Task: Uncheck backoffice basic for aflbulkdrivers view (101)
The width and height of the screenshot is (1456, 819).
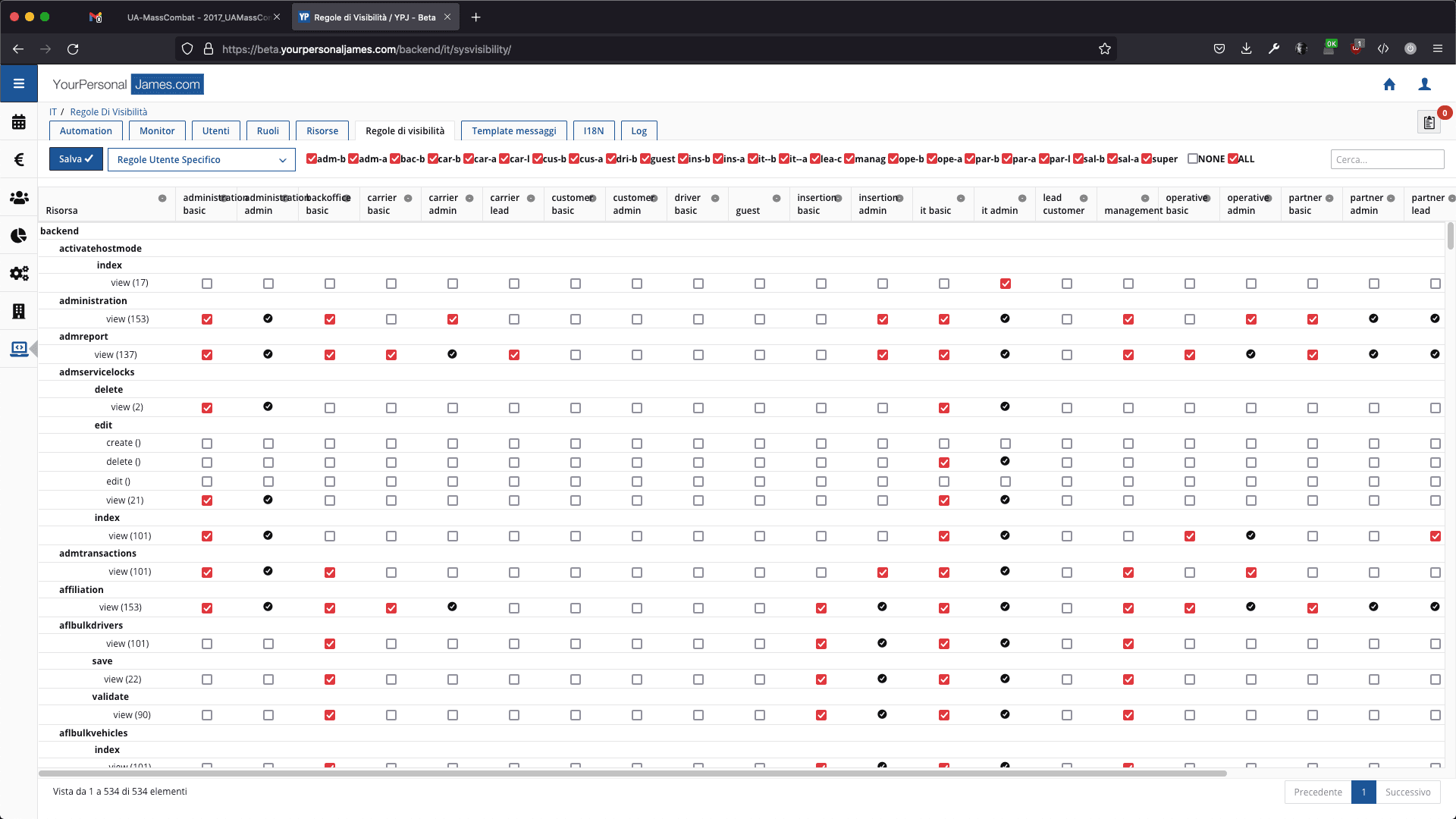Action: click(x=330, y=644)
